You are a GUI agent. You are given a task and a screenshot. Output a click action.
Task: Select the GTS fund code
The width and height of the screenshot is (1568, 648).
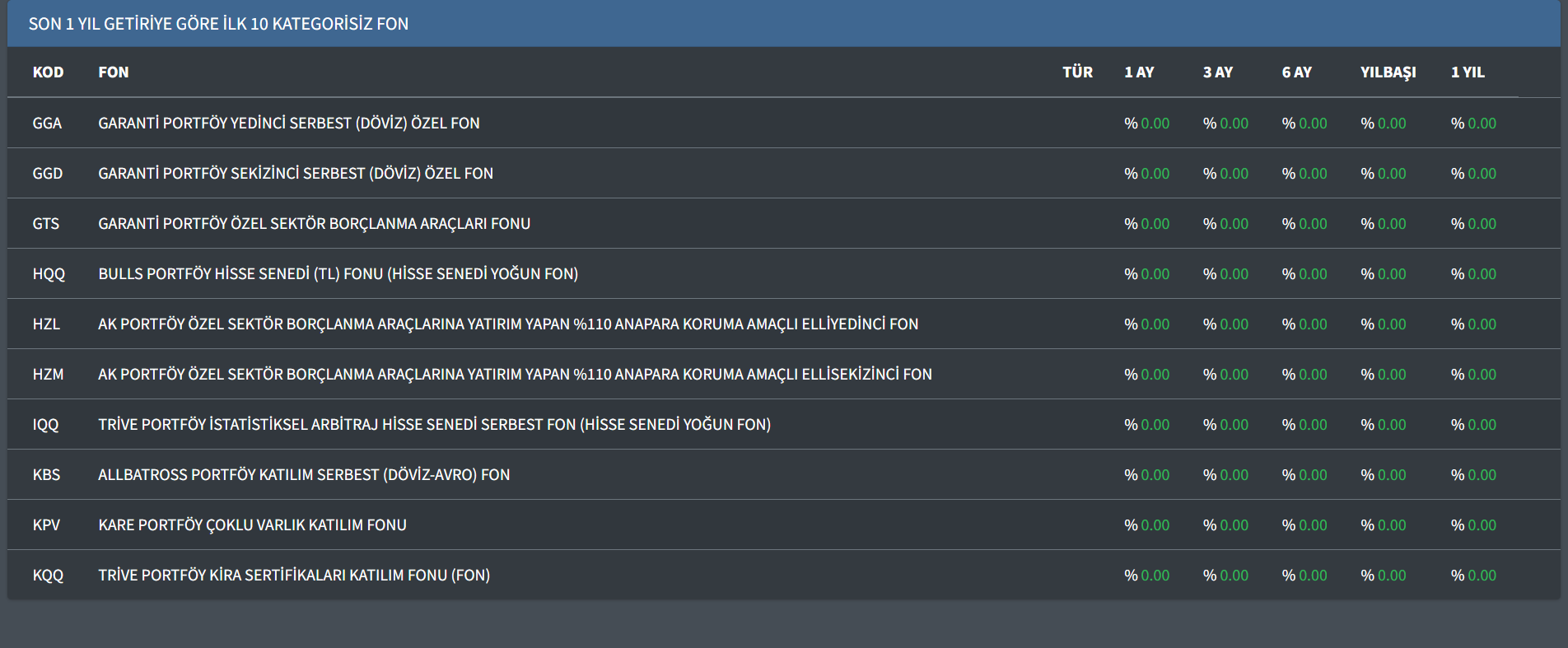46,224
